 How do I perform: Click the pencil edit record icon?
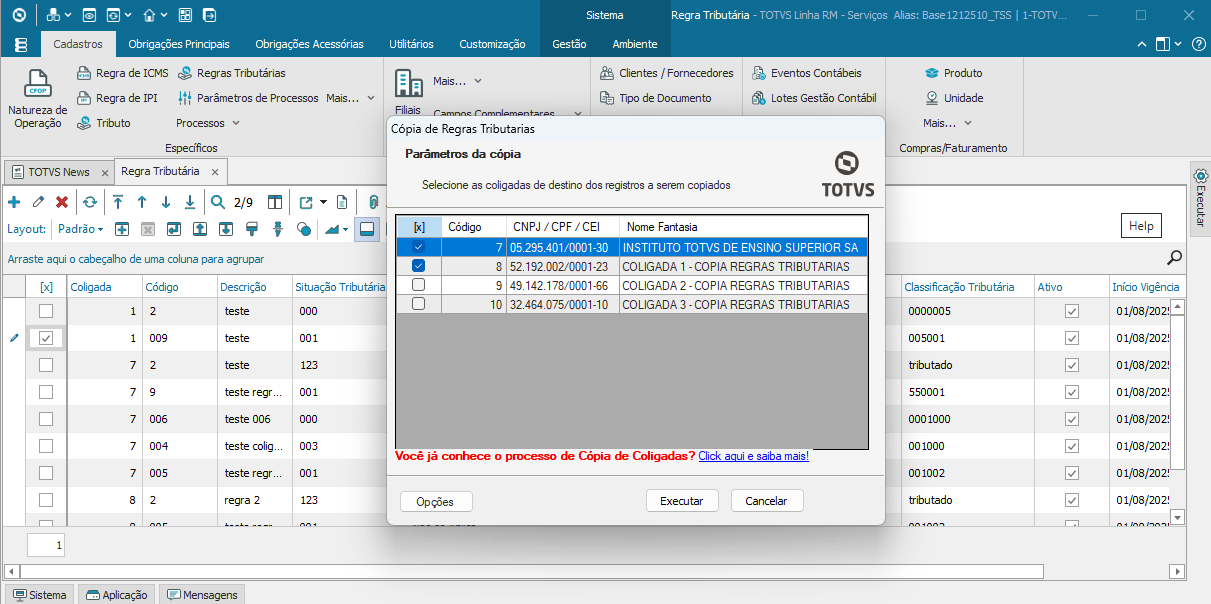[38, 202]
